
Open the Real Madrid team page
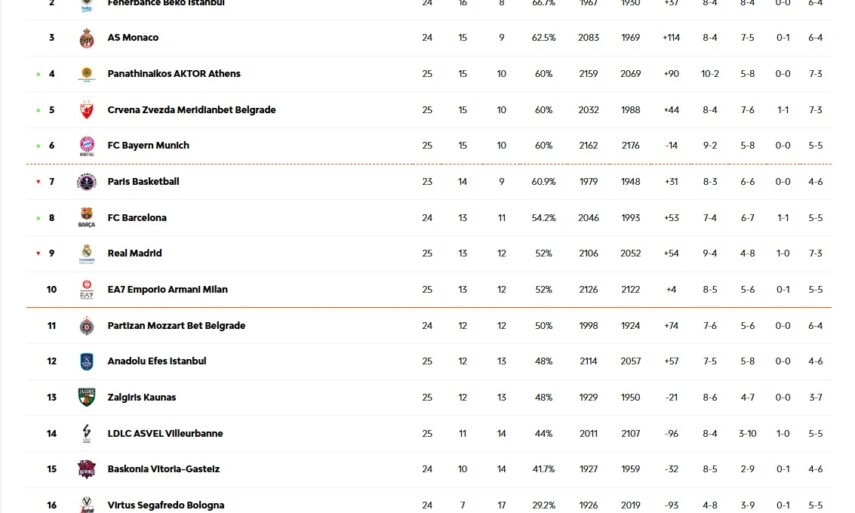[x=135, y=254]
